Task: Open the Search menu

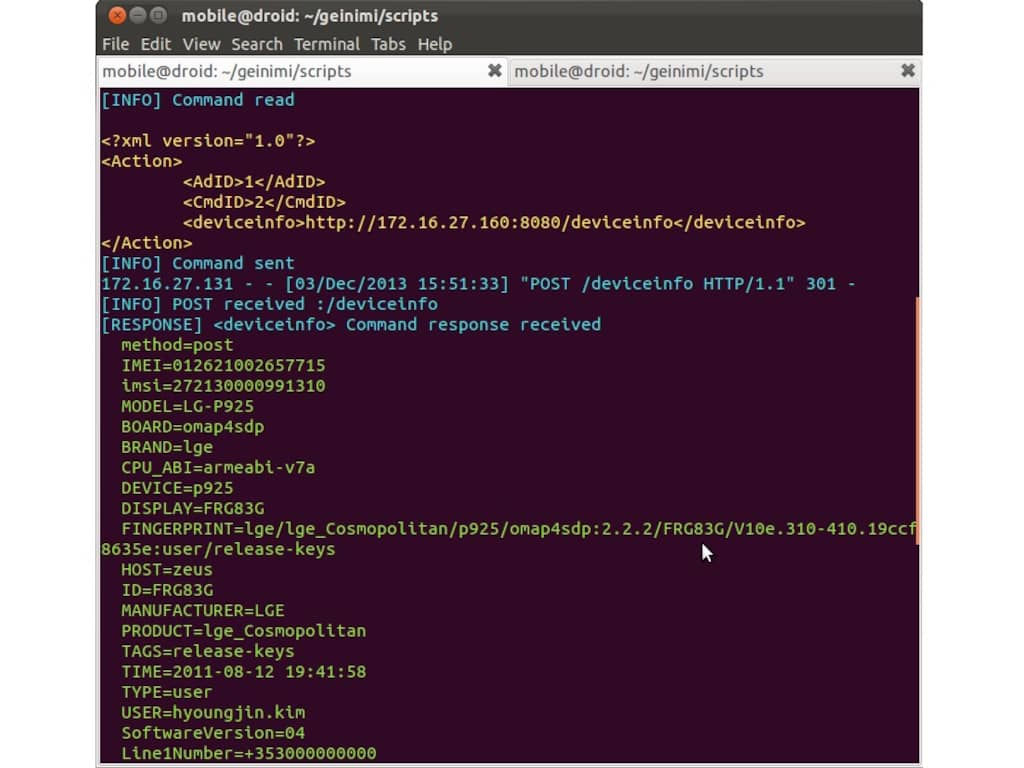Action: tap(257, 44)
